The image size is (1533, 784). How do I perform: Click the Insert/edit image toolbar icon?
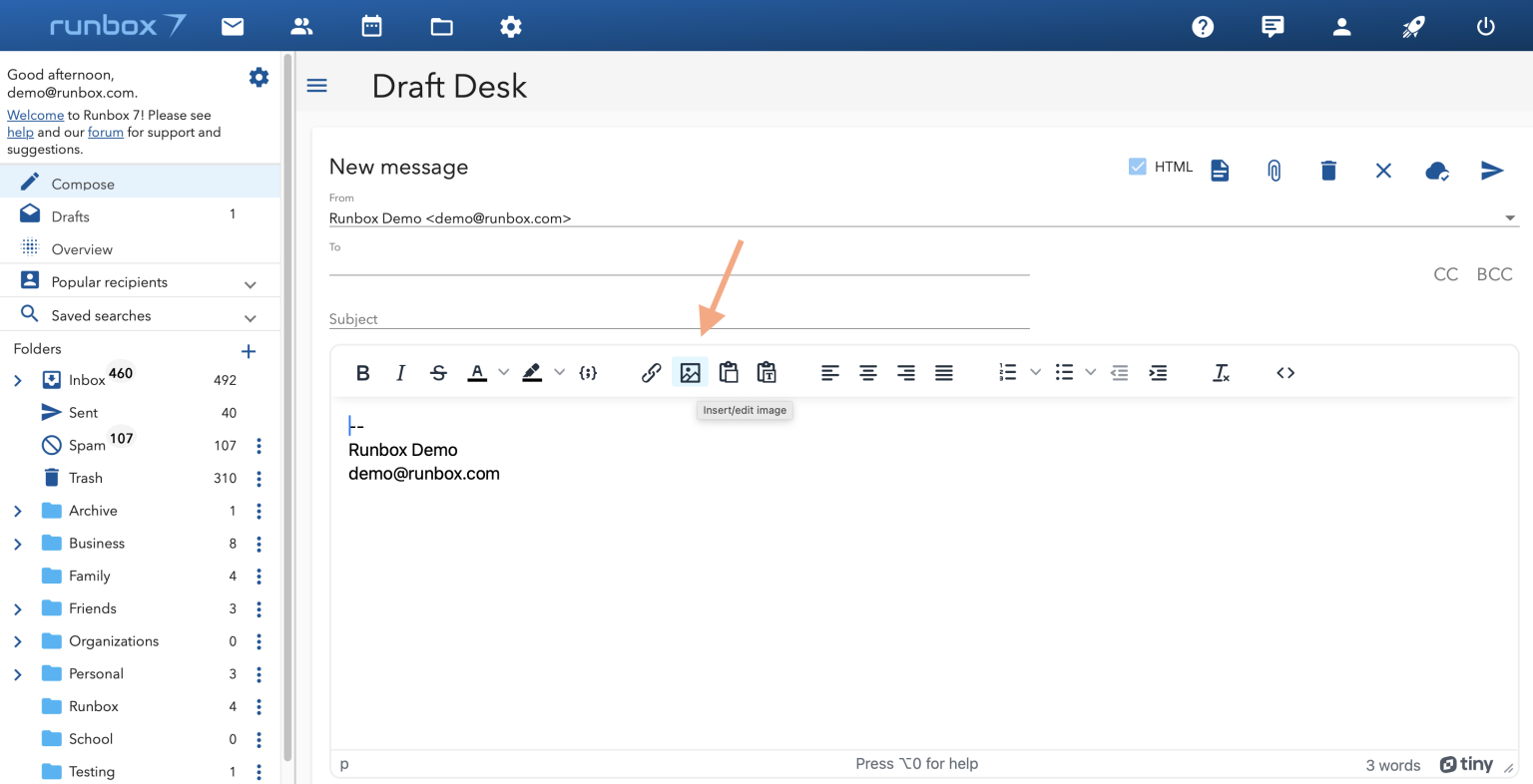click(690, 373)
